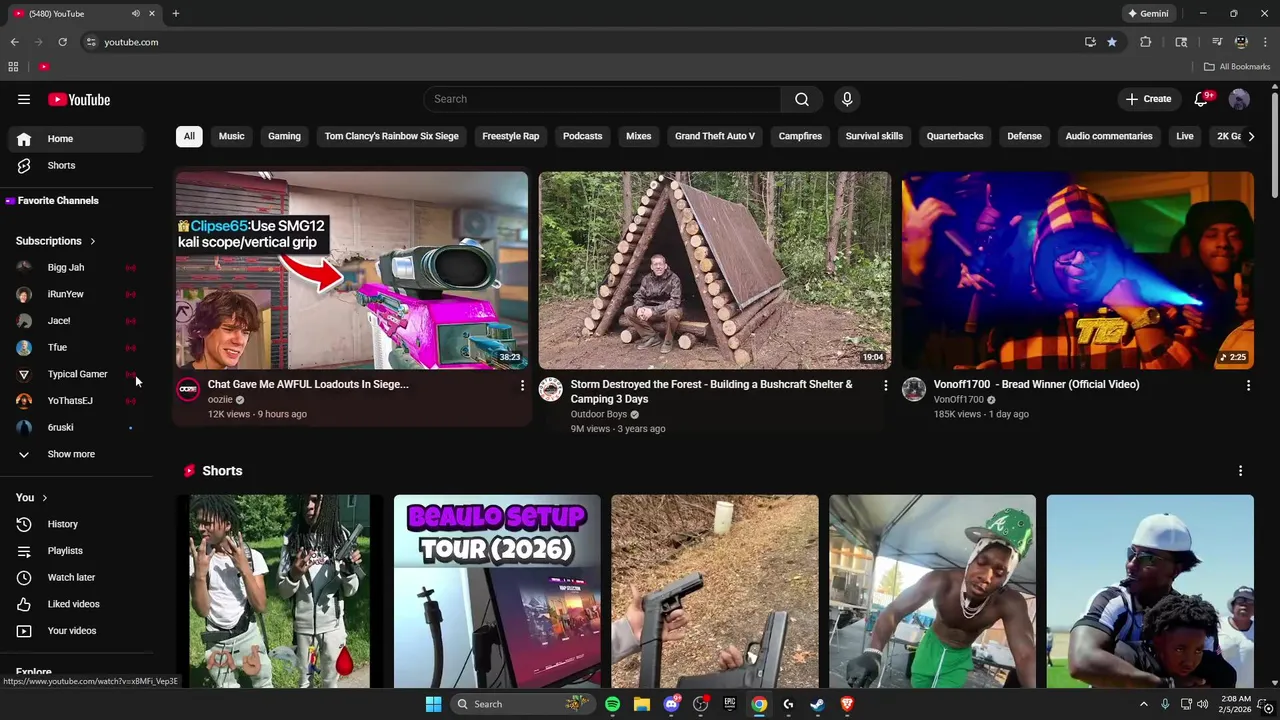Open more options for Outdoor Boys video

pyautogui.click(x=885, y=385)
